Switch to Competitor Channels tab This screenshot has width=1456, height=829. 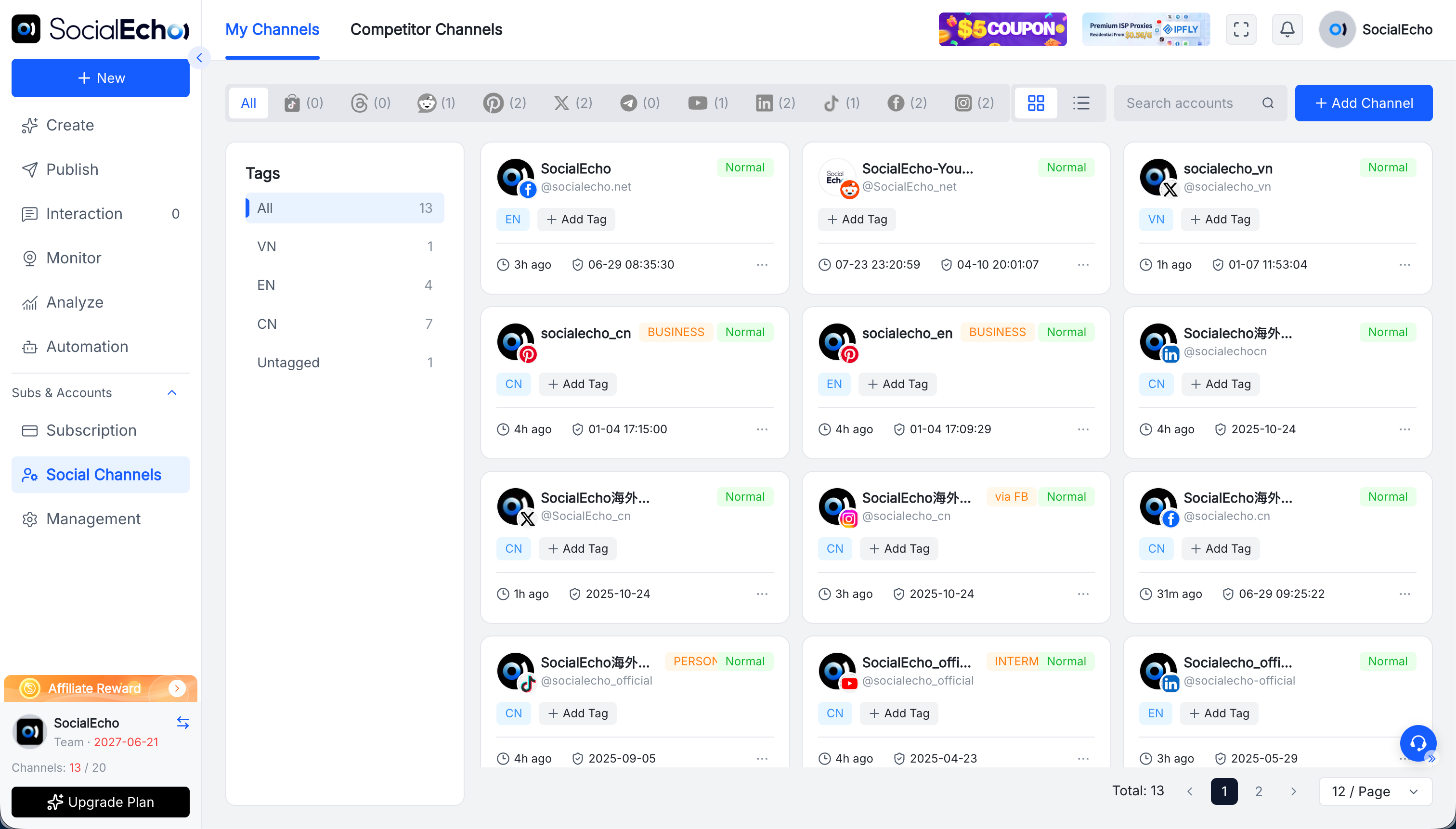(x=426, y=30)
